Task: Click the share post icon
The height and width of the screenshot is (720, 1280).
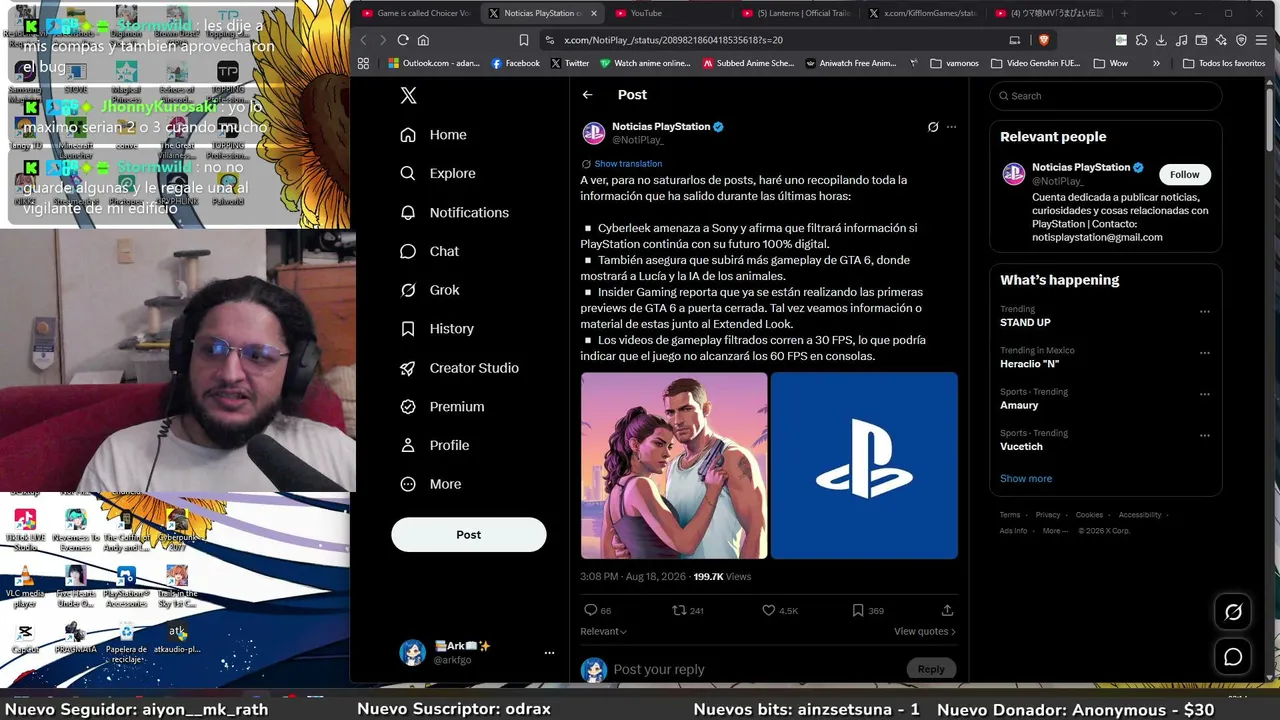Action: (947, 610)
